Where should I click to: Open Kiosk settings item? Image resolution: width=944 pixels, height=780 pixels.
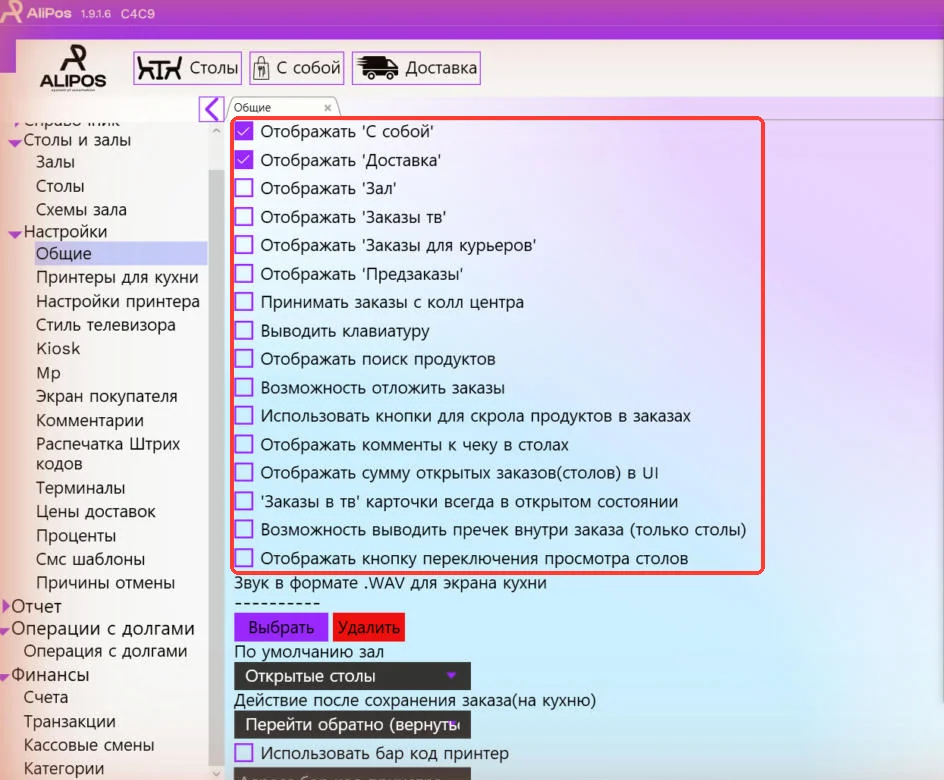(58, 348)
